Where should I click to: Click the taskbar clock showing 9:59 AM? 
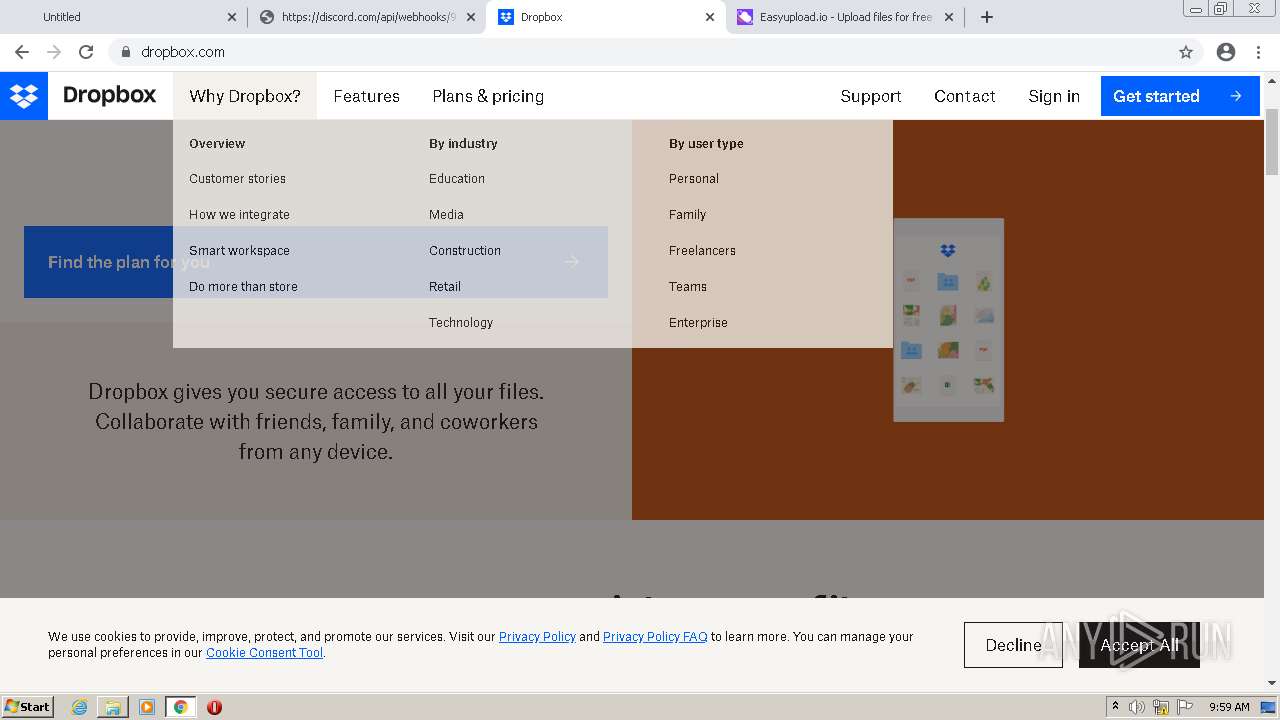[x=1229, y=707]
